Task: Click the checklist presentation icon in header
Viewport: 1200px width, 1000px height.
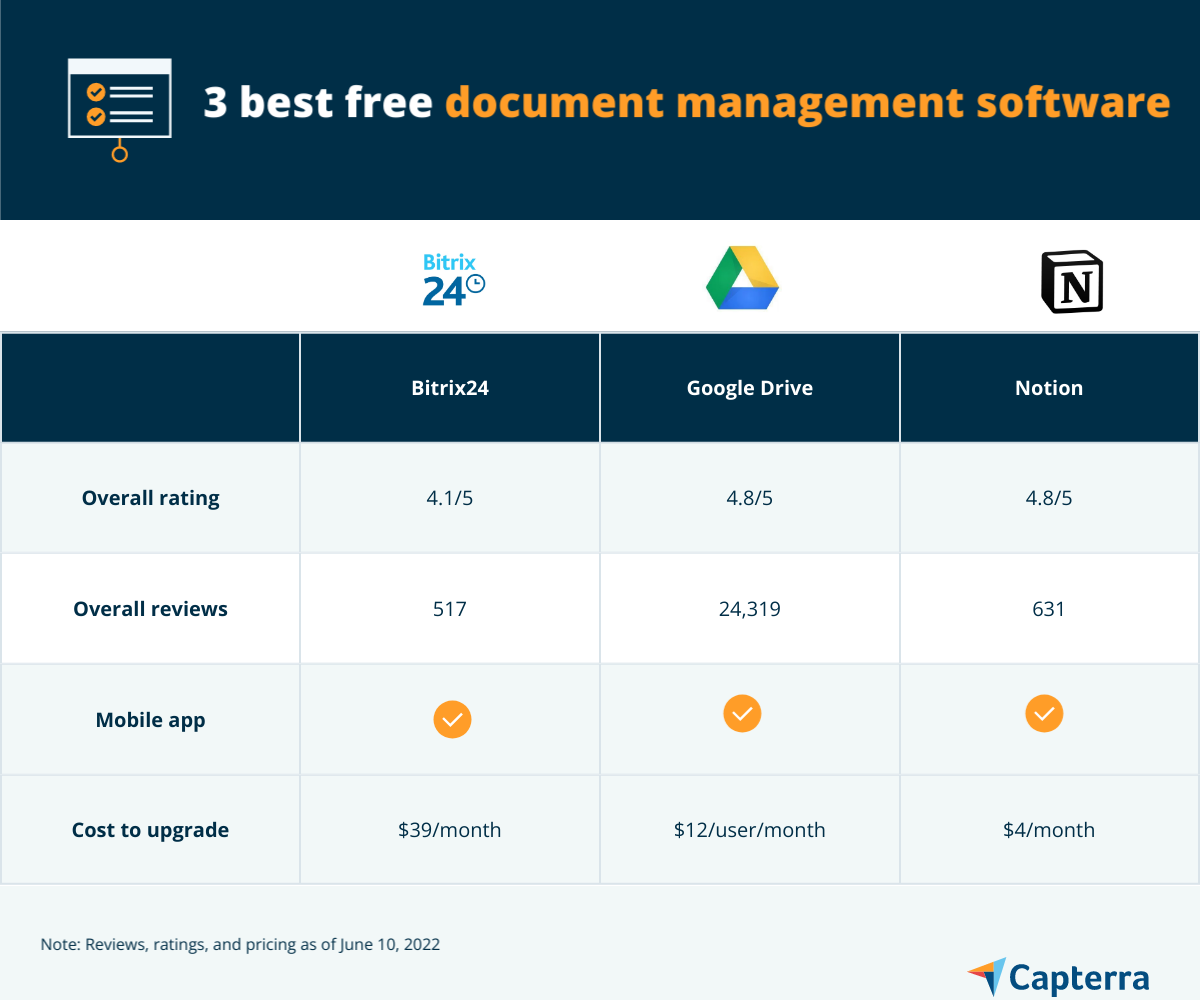Action: (119, 110)
